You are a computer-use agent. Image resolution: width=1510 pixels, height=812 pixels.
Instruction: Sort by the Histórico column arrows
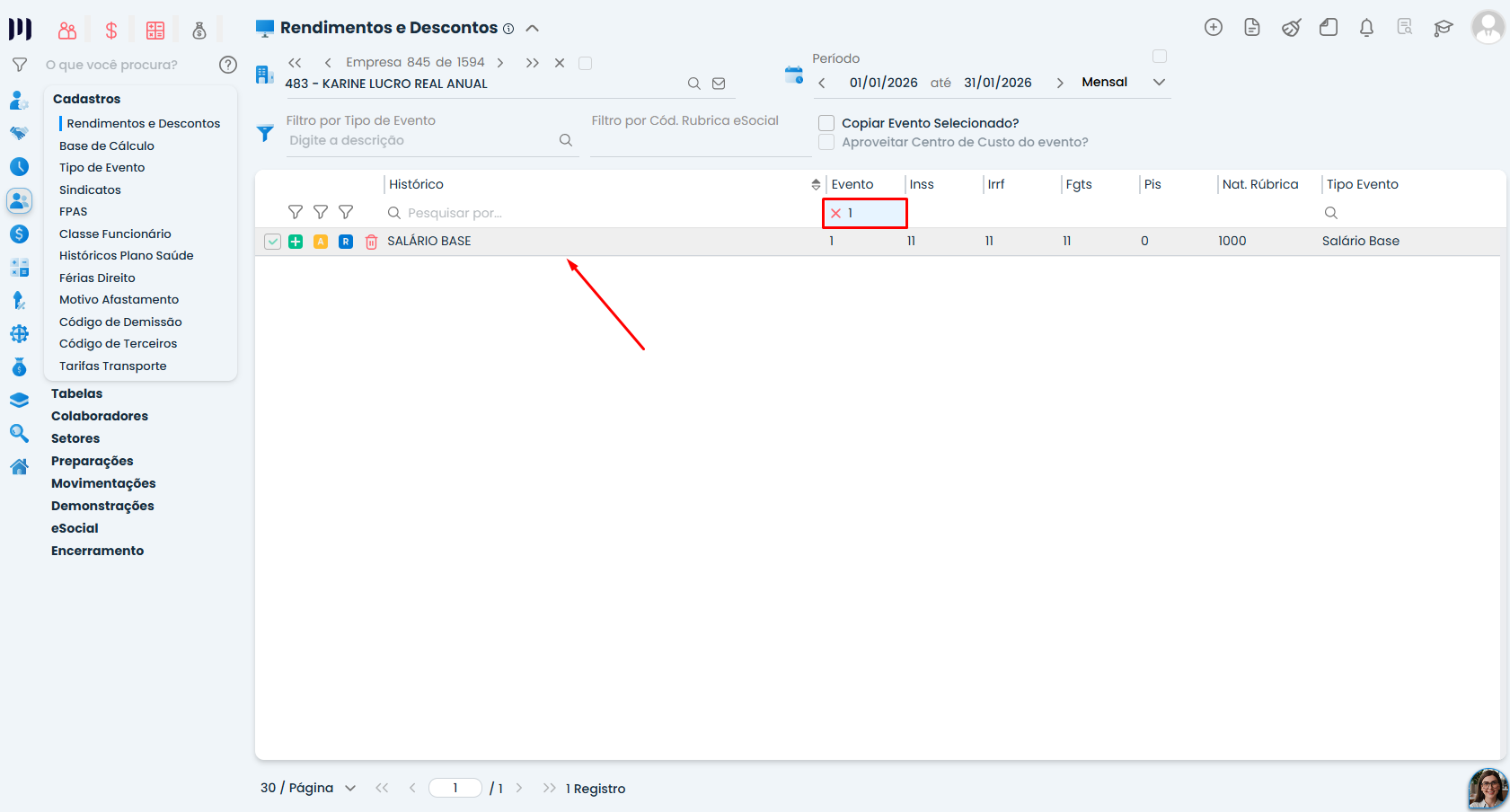coord(816,184)
